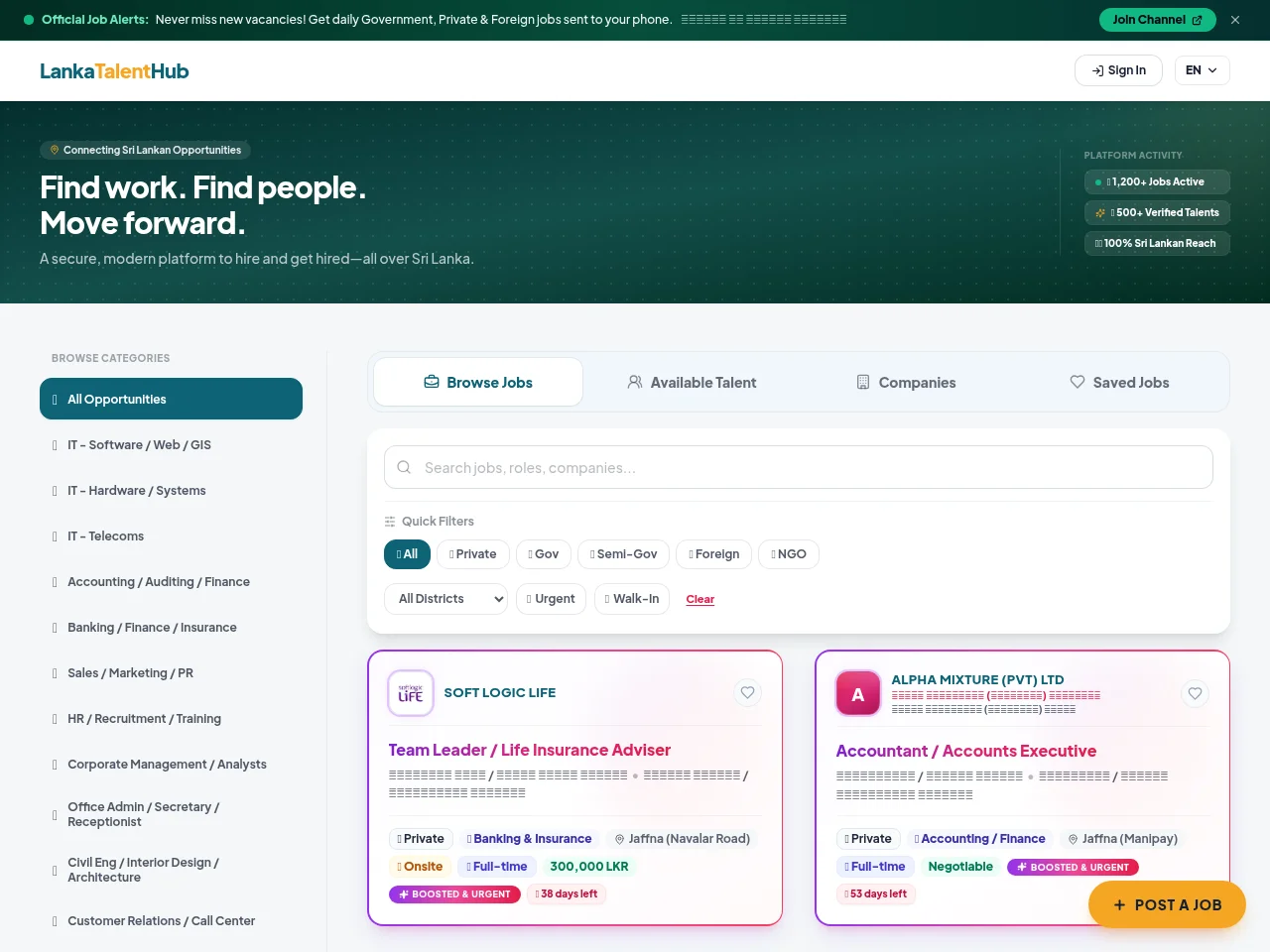
Task: Click the 300,000 LKR salary tag
Action: pyautogui.click(x=589, y=867)
